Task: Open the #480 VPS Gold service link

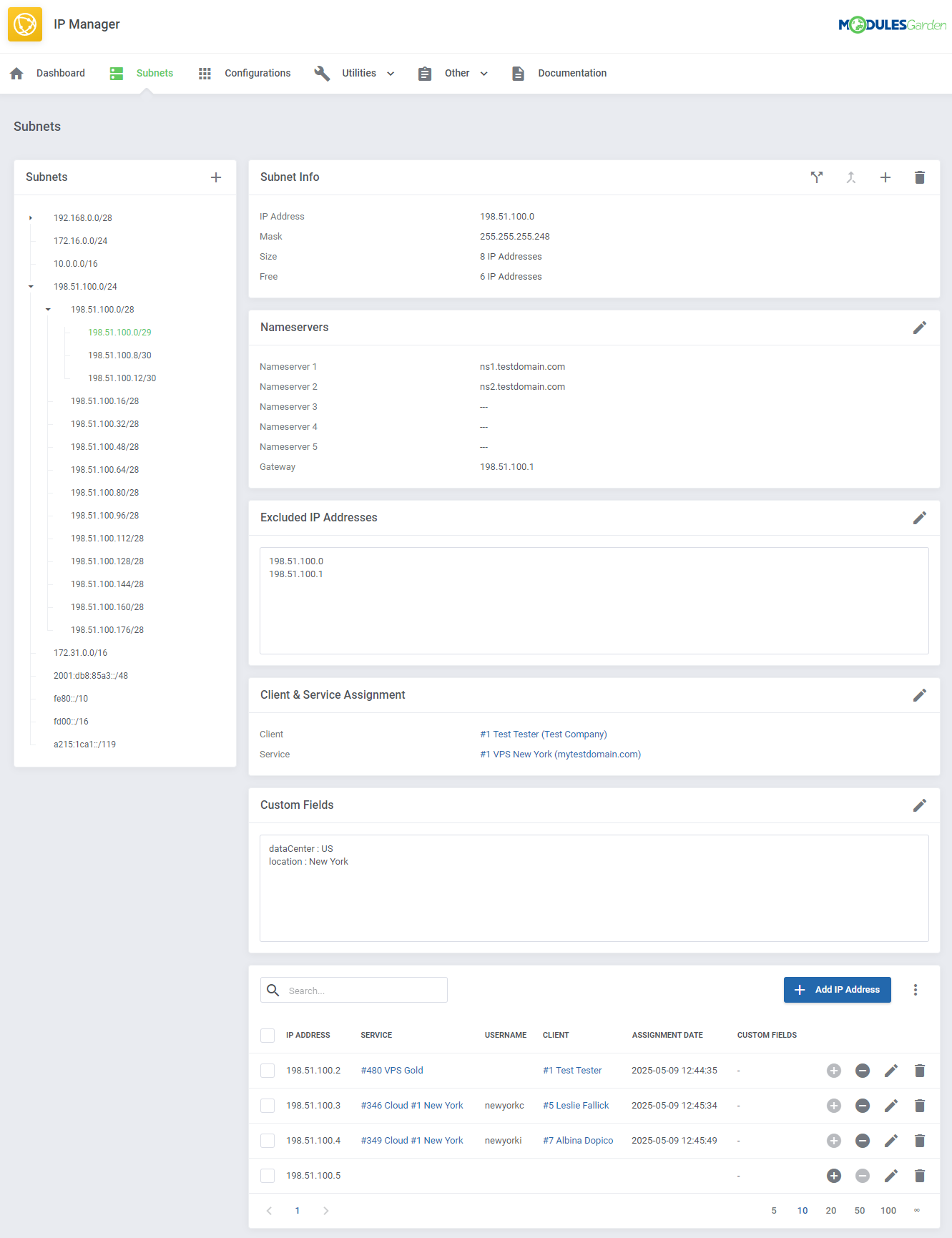Action: coord(392,1071)
